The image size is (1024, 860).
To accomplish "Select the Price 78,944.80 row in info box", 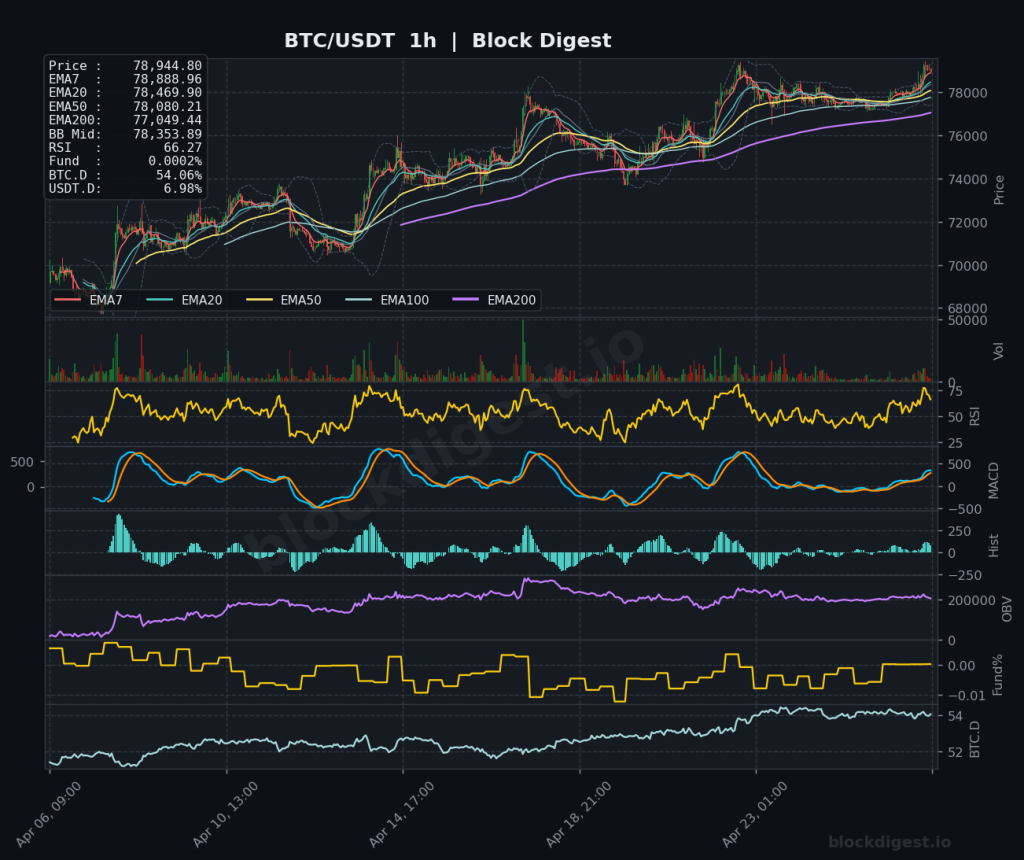I will (x=125, y=66).
